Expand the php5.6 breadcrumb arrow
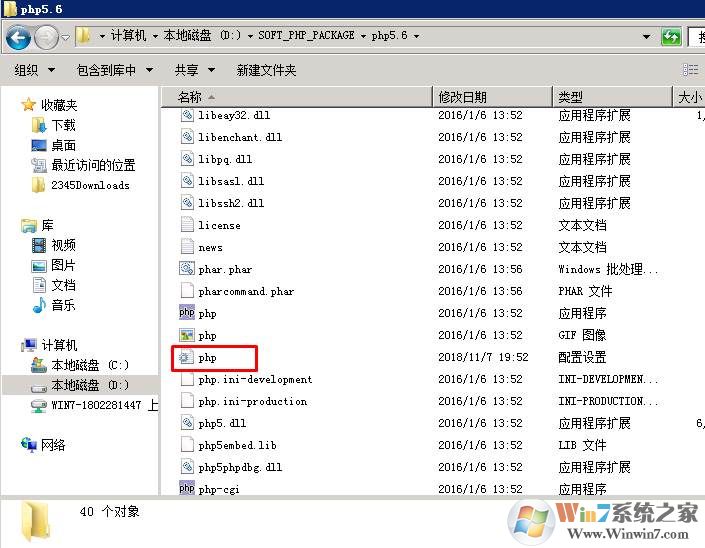This screenshot has height=548, width=705. click(x=416, y=36)
